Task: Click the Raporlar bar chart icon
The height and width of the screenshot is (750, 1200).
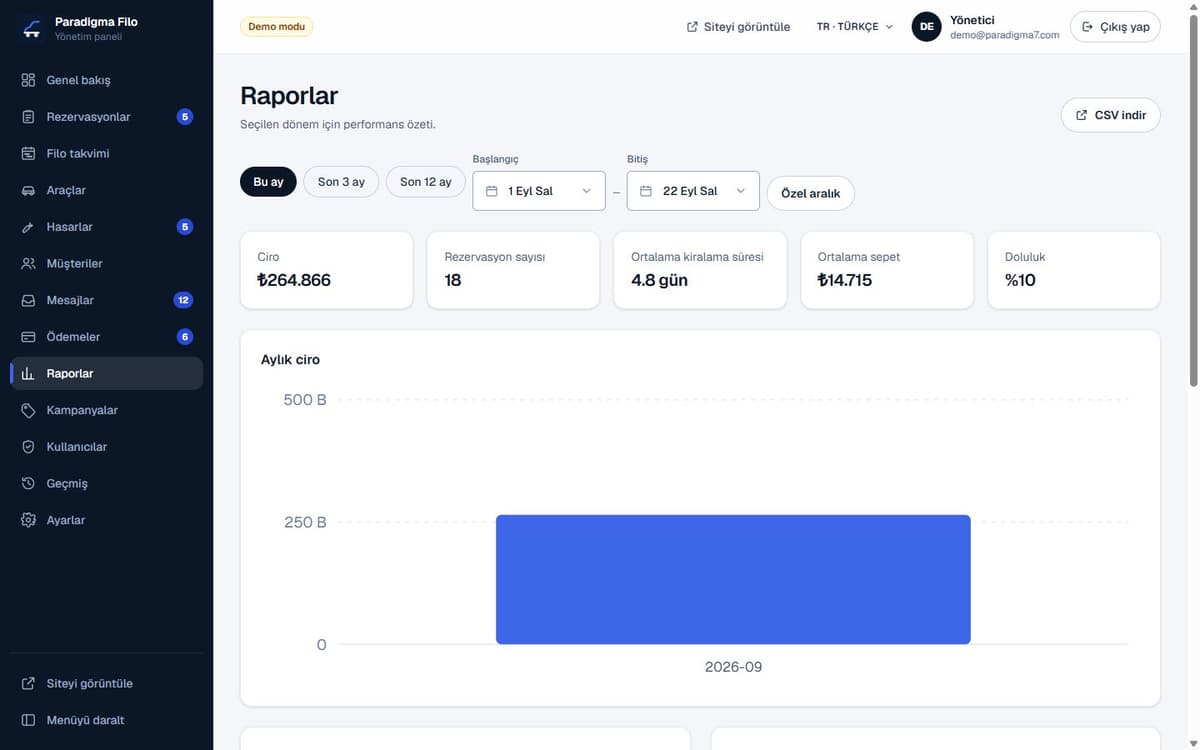Action: (x=28, y=374)
